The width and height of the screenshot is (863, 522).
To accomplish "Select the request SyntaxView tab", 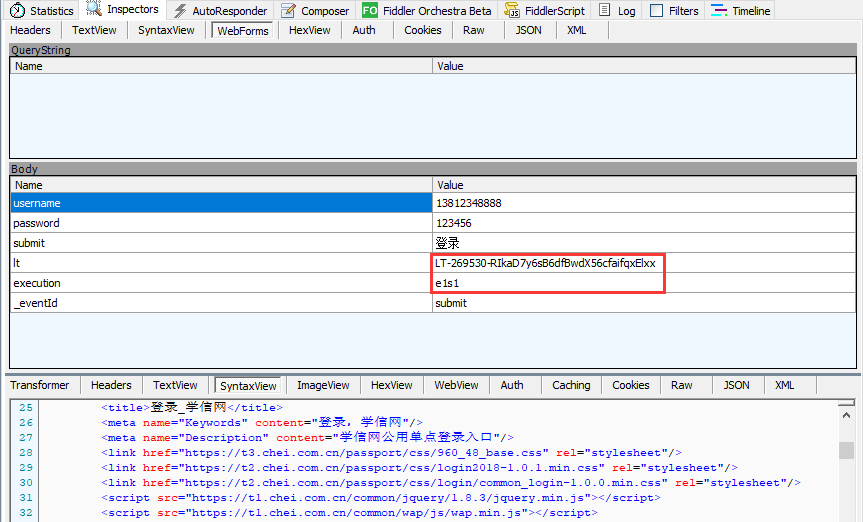I will pos(166,30).
